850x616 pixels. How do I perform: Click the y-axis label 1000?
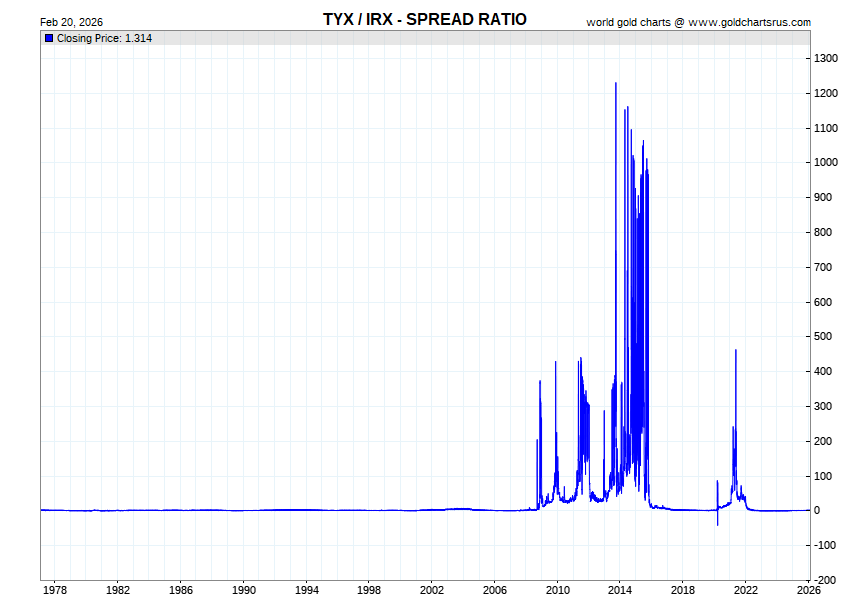tap(826, 162)
